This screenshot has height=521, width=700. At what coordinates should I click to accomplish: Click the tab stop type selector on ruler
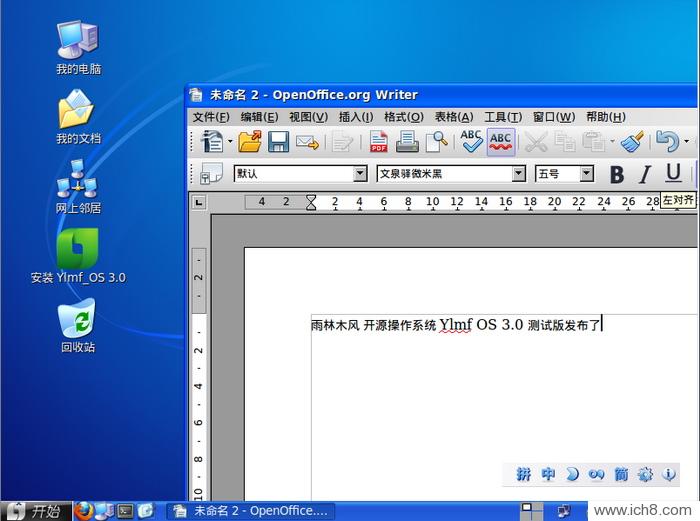199,202
